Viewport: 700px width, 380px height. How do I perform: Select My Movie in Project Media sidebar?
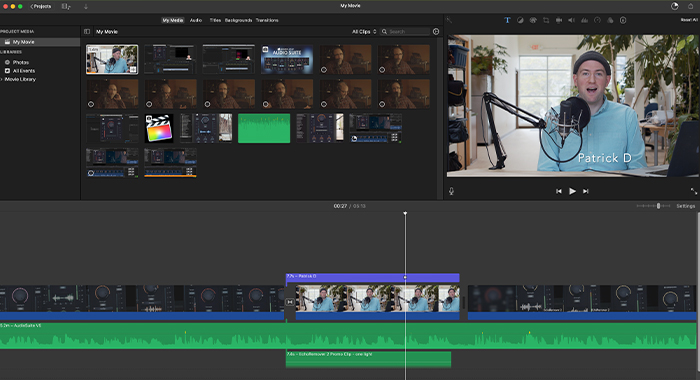(x=40, y=42)
